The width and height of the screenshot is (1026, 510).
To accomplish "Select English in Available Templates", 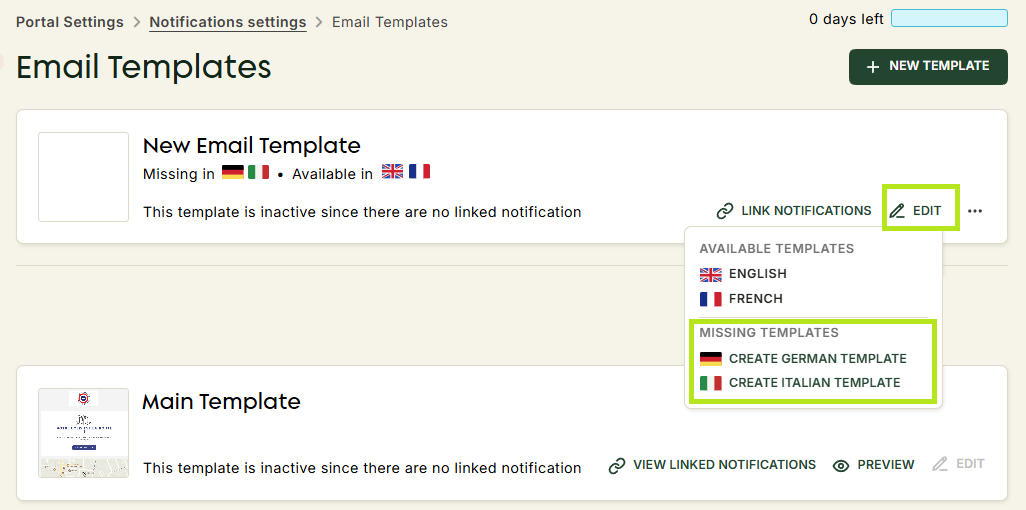I will pos(743,274).
